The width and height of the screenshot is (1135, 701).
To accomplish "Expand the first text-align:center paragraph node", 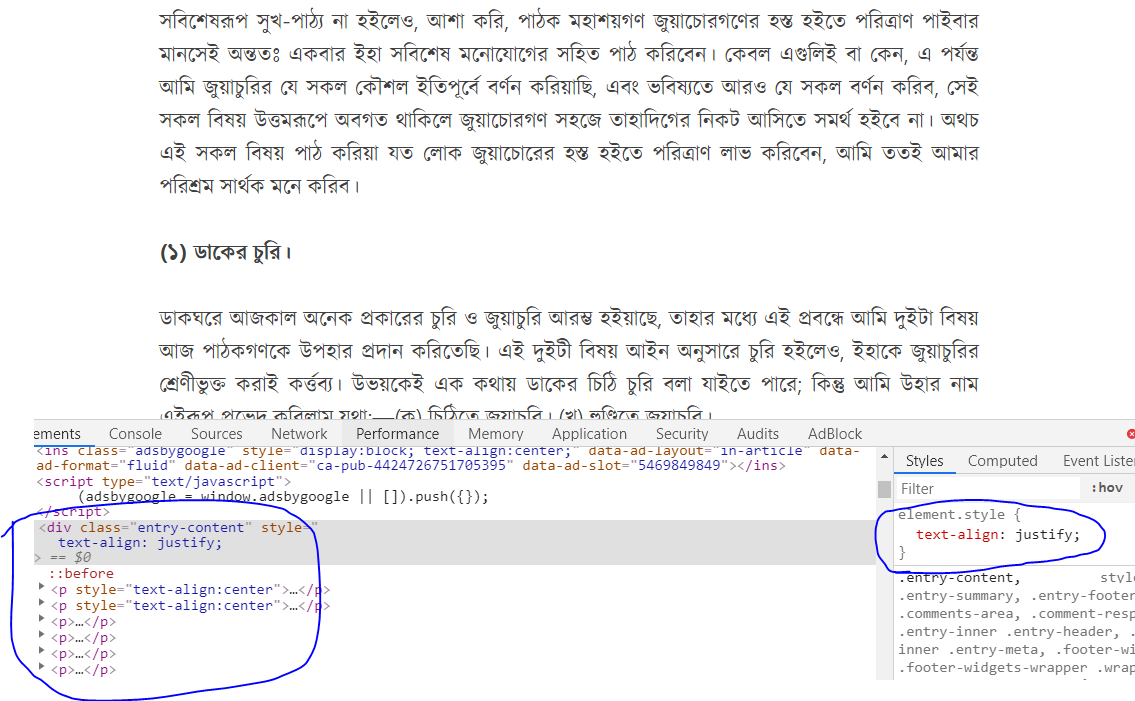I will coord(41,589).
